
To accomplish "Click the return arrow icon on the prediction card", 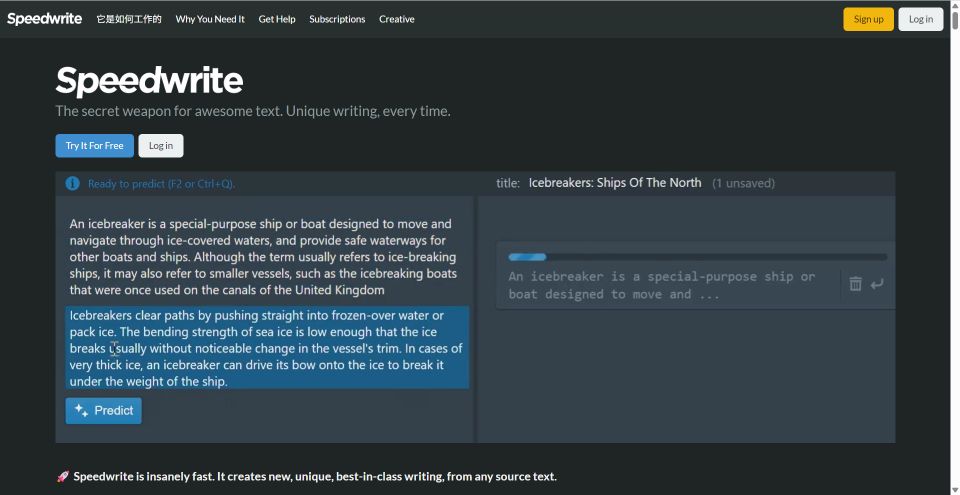I will point(877,284).
